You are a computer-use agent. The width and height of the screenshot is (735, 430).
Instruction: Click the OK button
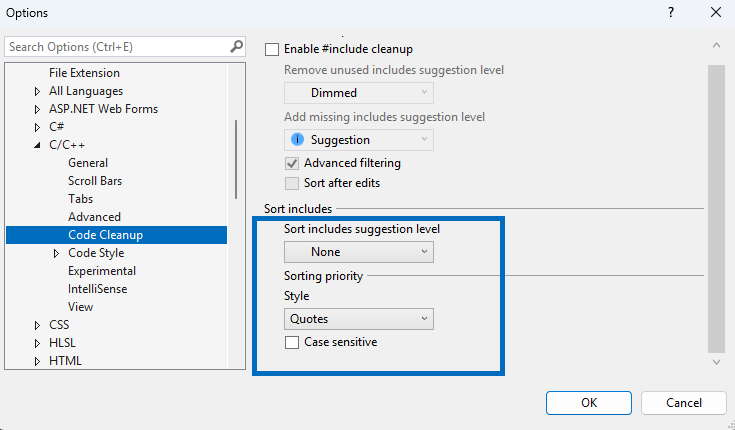589,402
